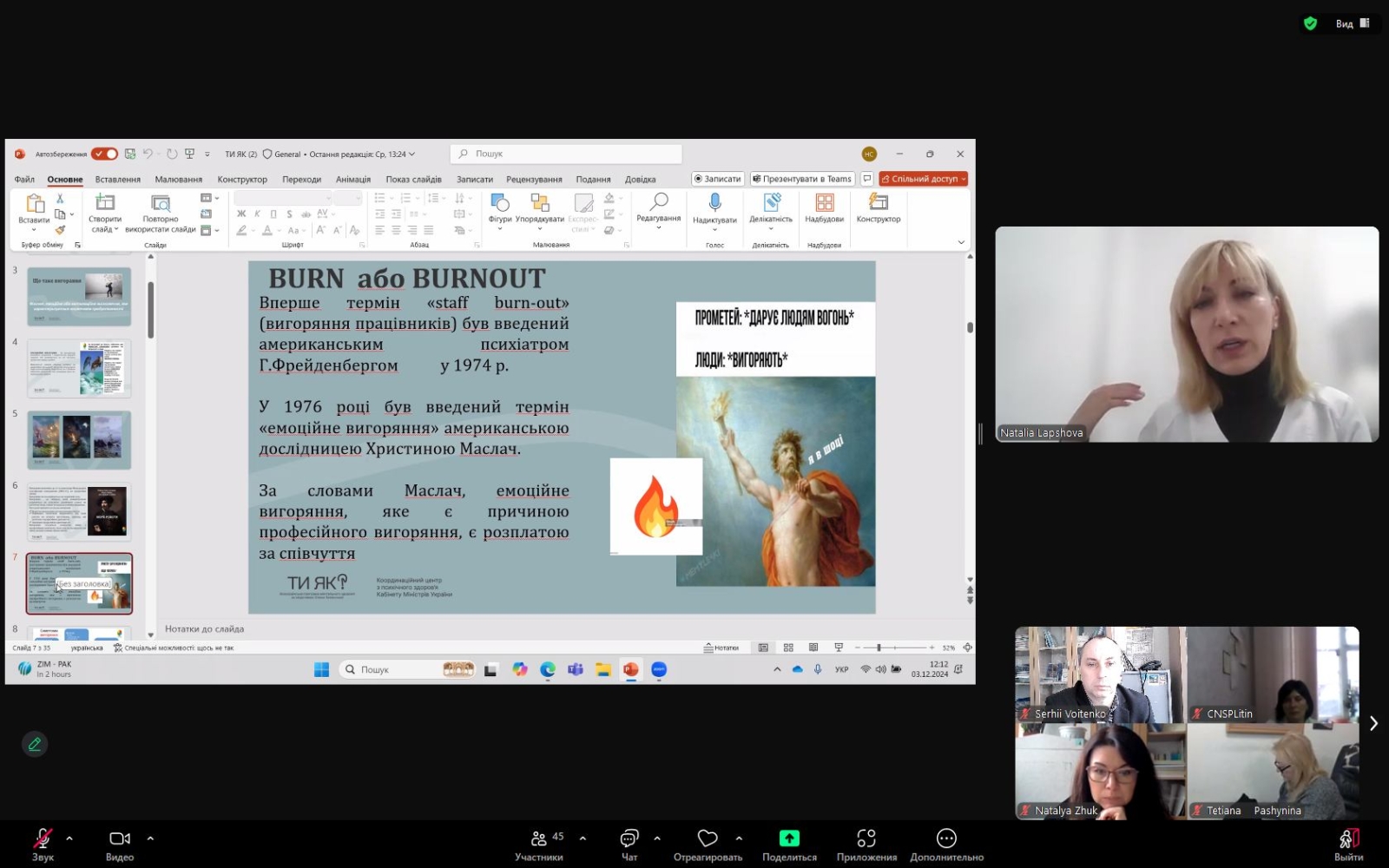
Task: Expand video options arrow next to Видео
Action: [x=150, y=838]
